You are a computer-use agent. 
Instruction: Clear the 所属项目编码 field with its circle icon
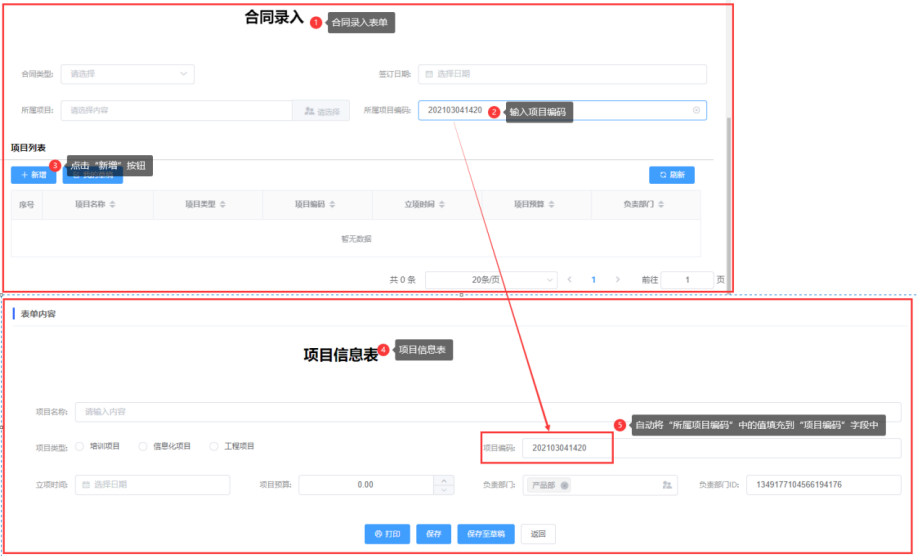[x=696, y=110]
